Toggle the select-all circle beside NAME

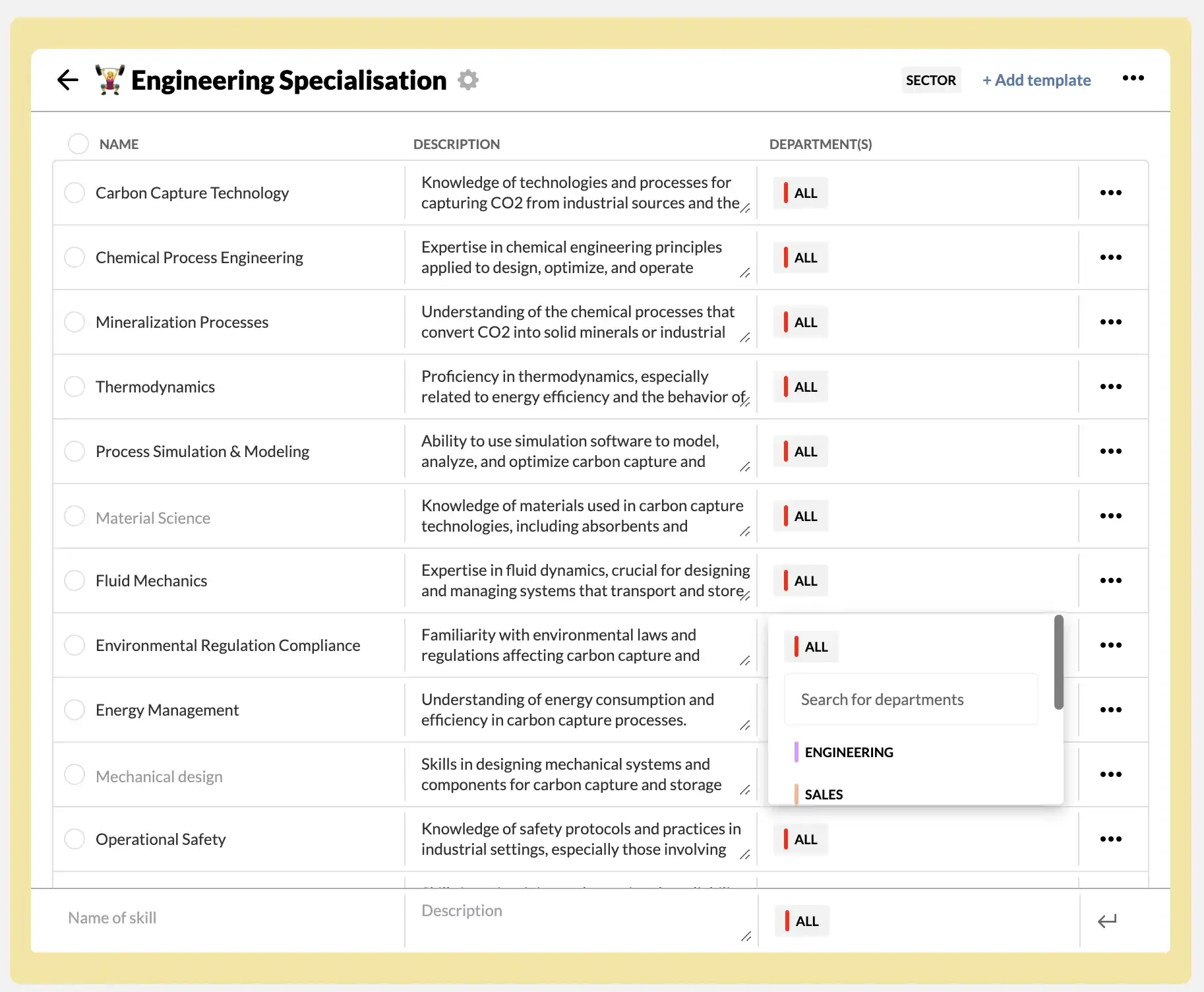pyautogui.click(x=78, y=144)
